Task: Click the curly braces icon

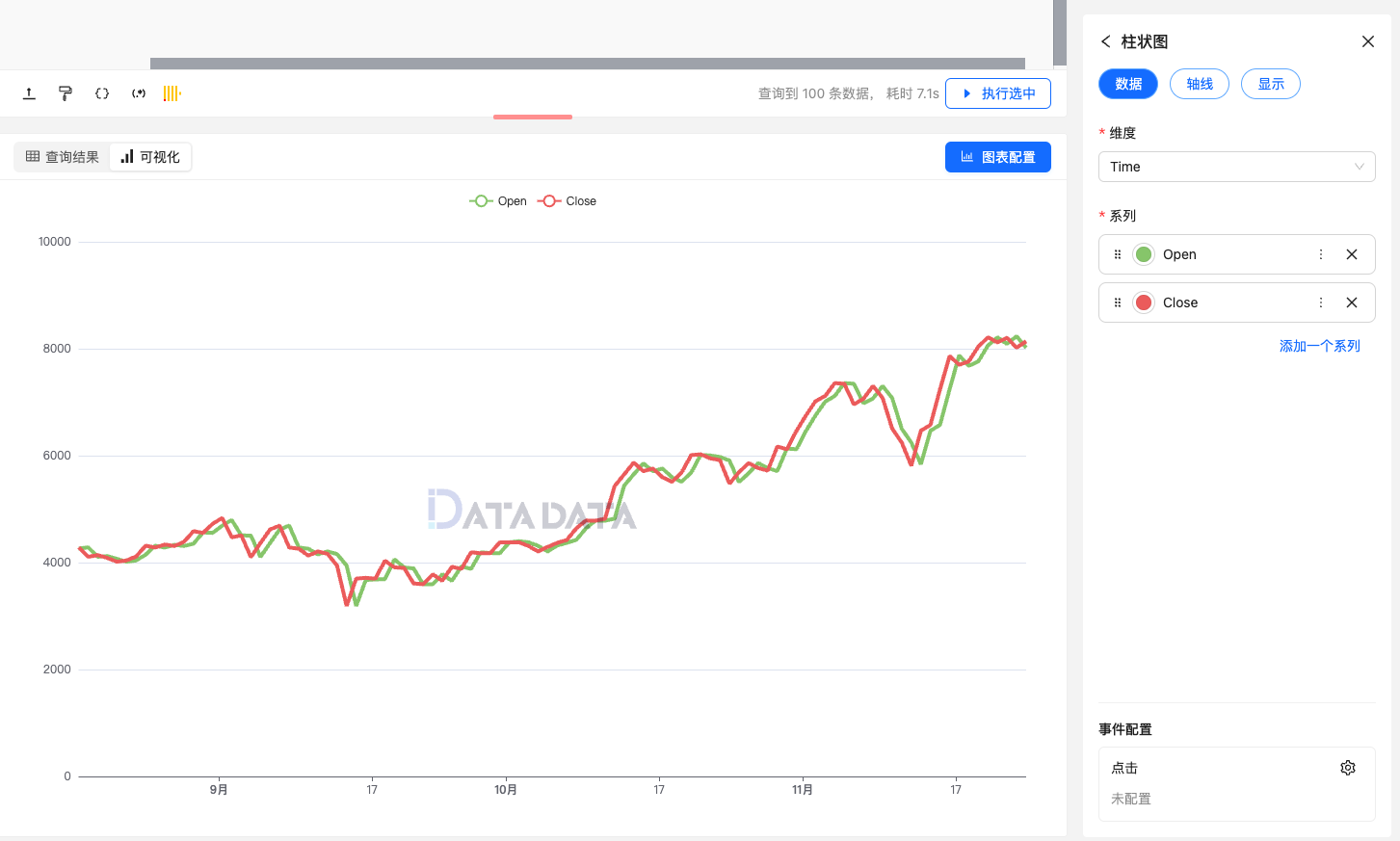Action: (102, 93)
